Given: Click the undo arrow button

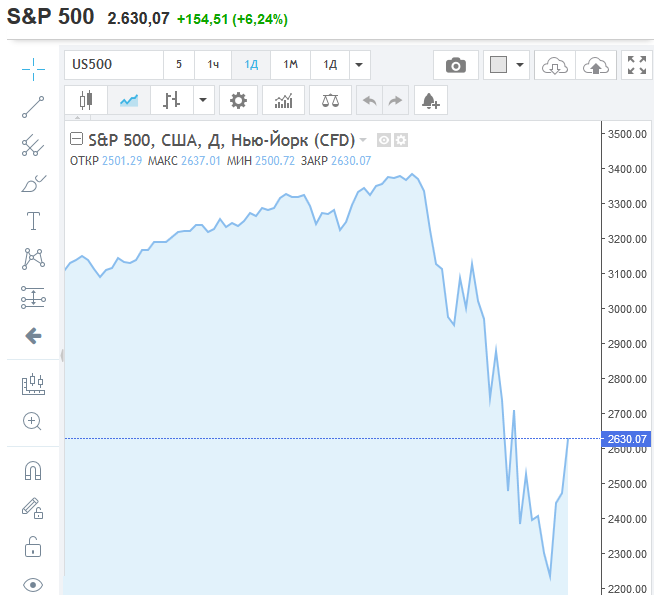Looking at the screenshot, I should 370,100.
